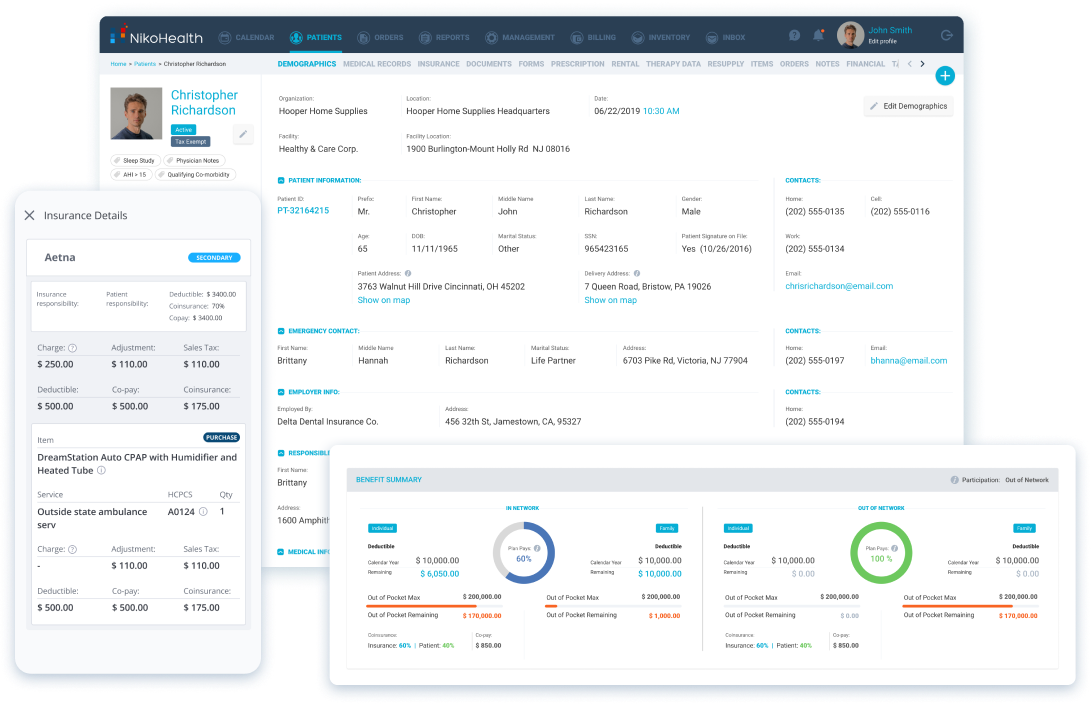Click the Edit Demographics button
The width and height of the screenshot is (1091, 704).
(908, 106)
